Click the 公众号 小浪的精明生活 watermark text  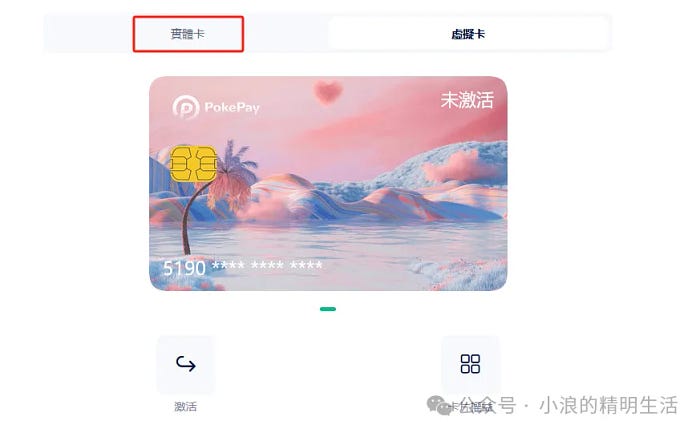[569, 405]
